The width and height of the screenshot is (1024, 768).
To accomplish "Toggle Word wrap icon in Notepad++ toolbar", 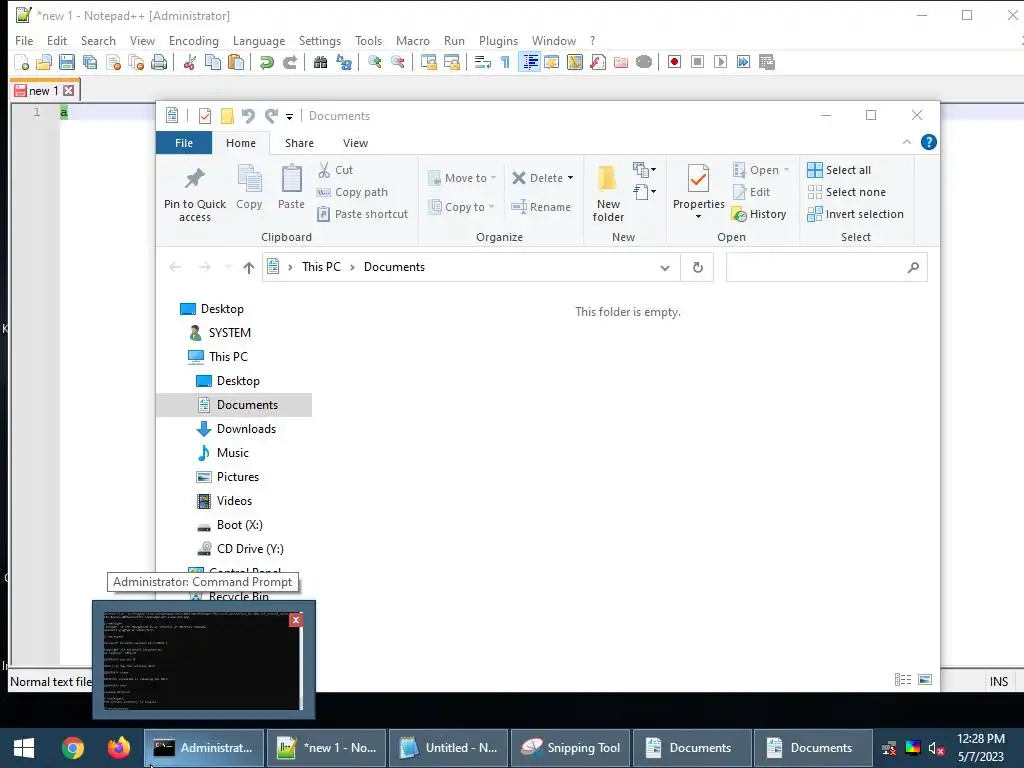I will tap(483, 62).
